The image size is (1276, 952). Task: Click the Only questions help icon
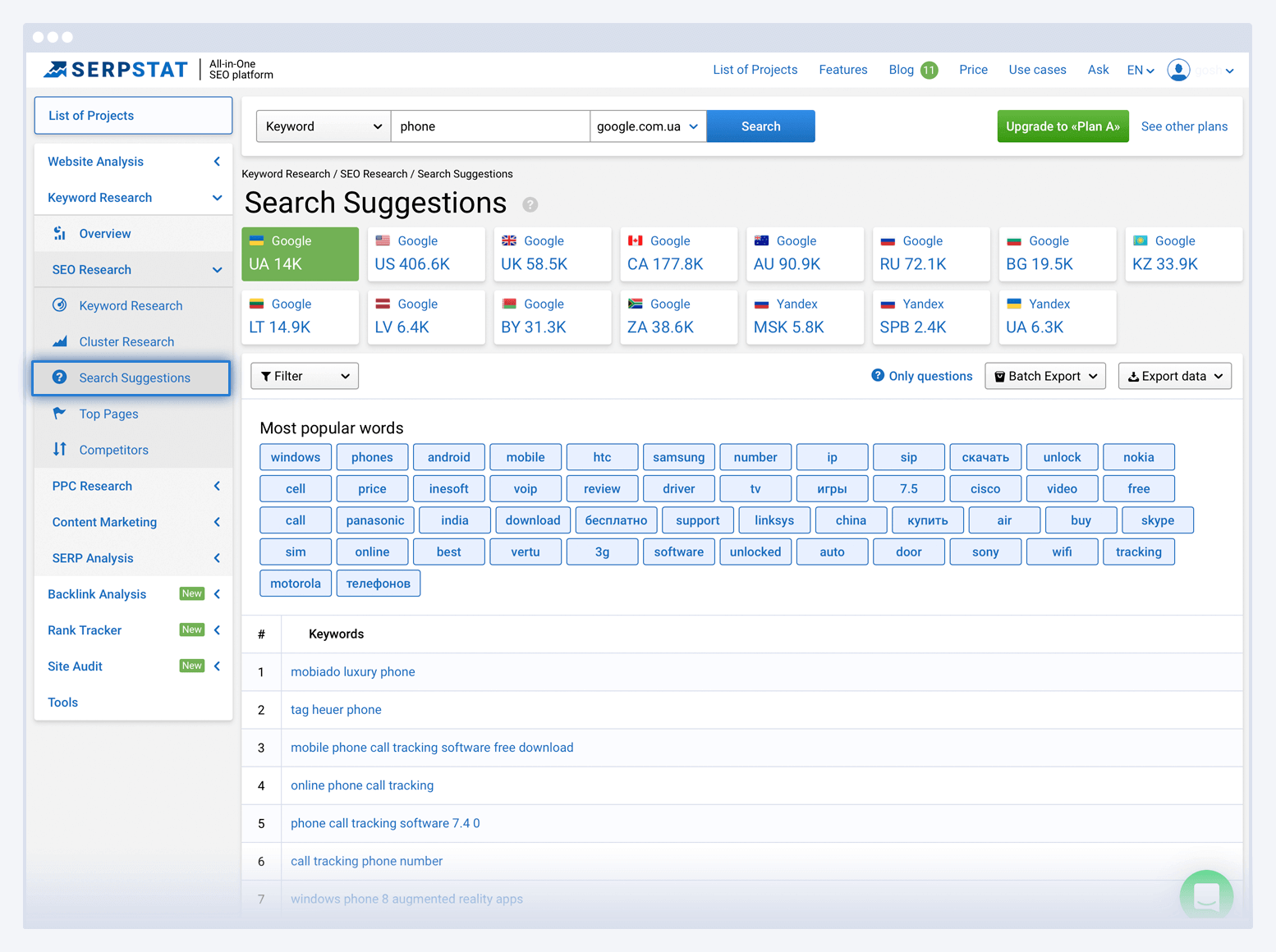878,375
